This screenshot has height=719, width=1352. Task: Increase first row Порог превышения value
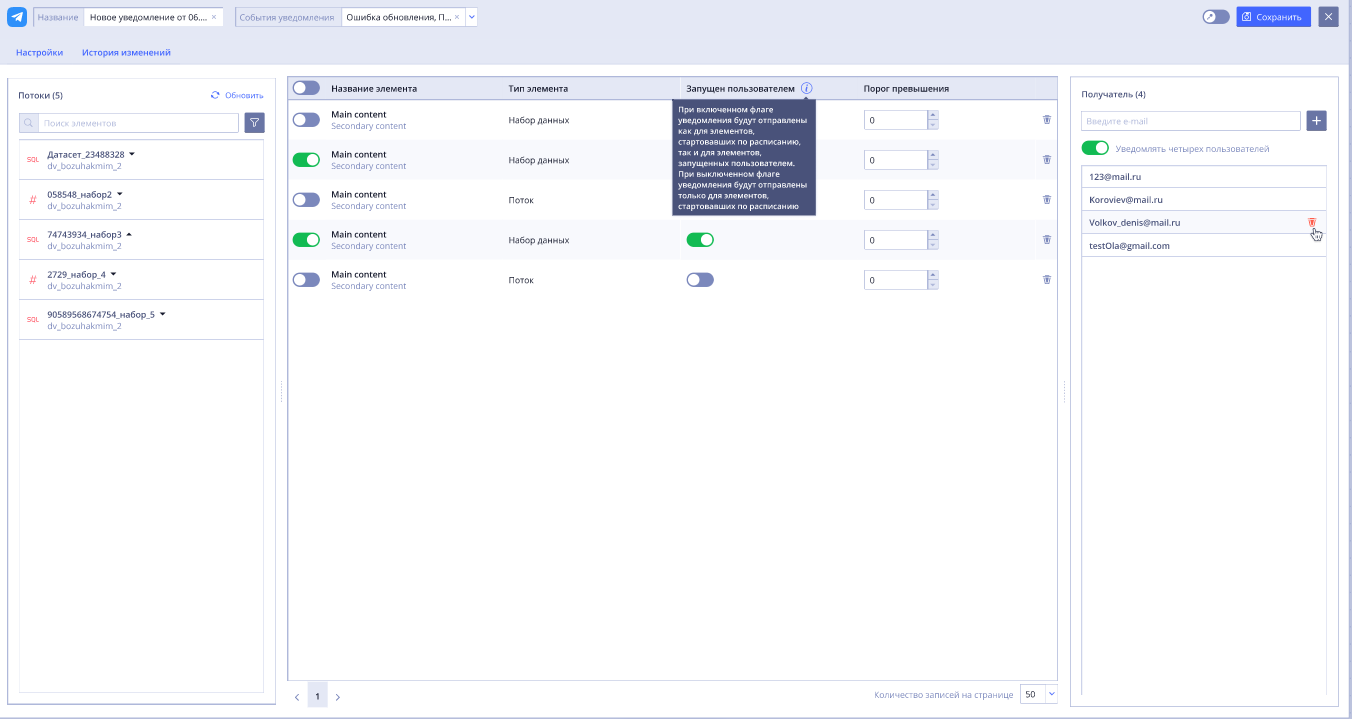933,115
